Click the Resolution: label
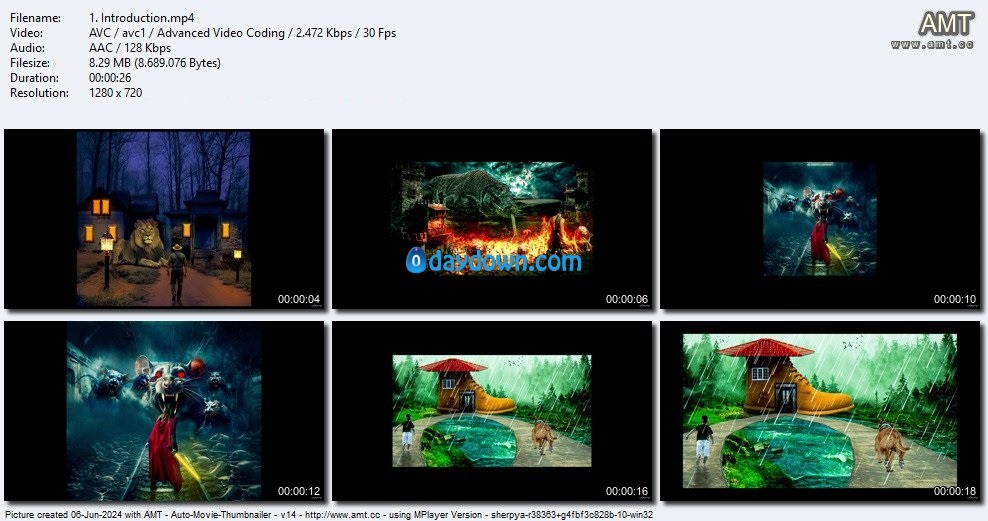 tap(39, 93)
